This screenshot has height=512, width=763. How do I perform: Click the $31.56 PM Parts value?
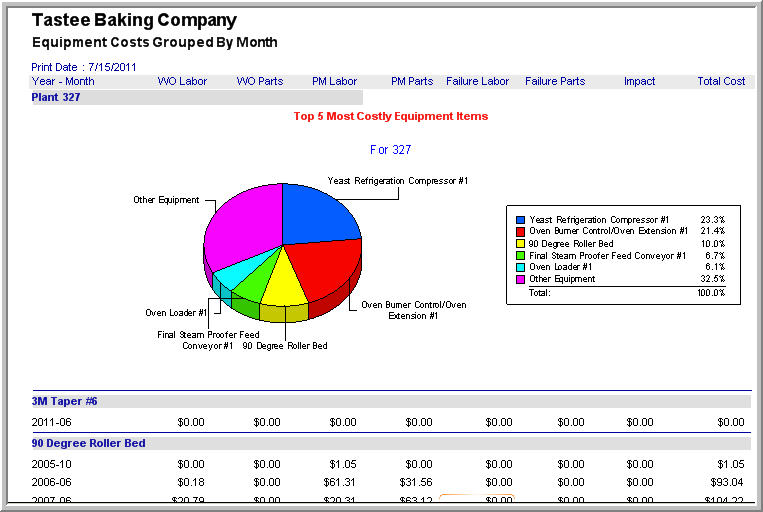(416, 482)
